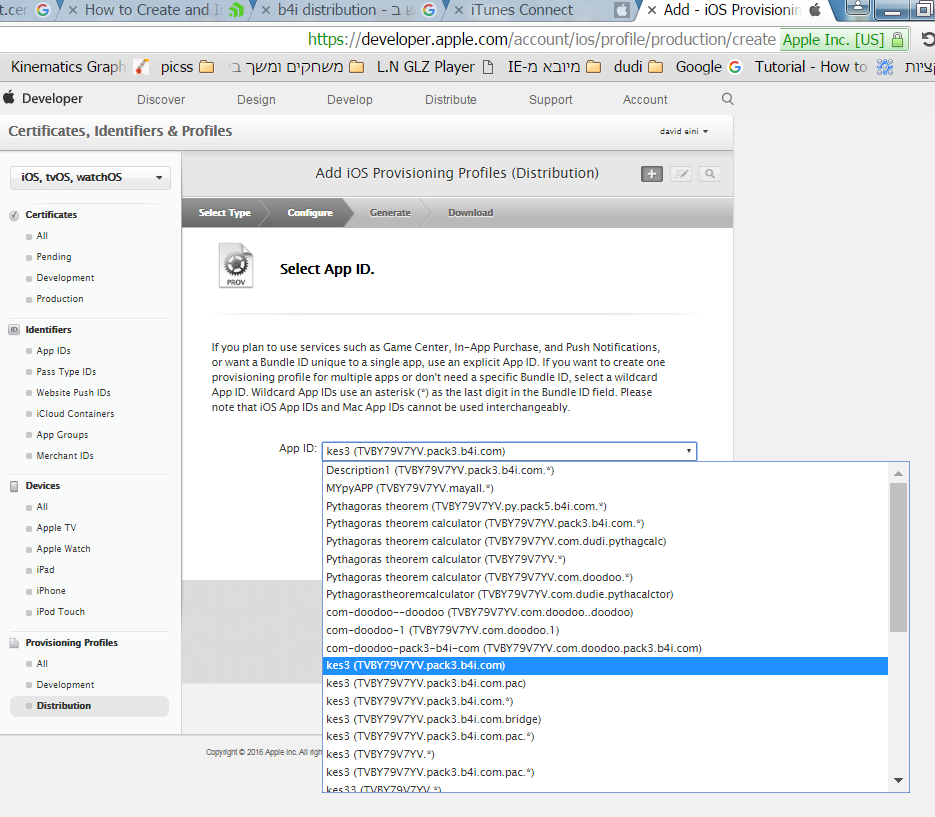Open the Discover menu
The width and height of the screenshot is (935, 817).
click(x=161, y=100)
